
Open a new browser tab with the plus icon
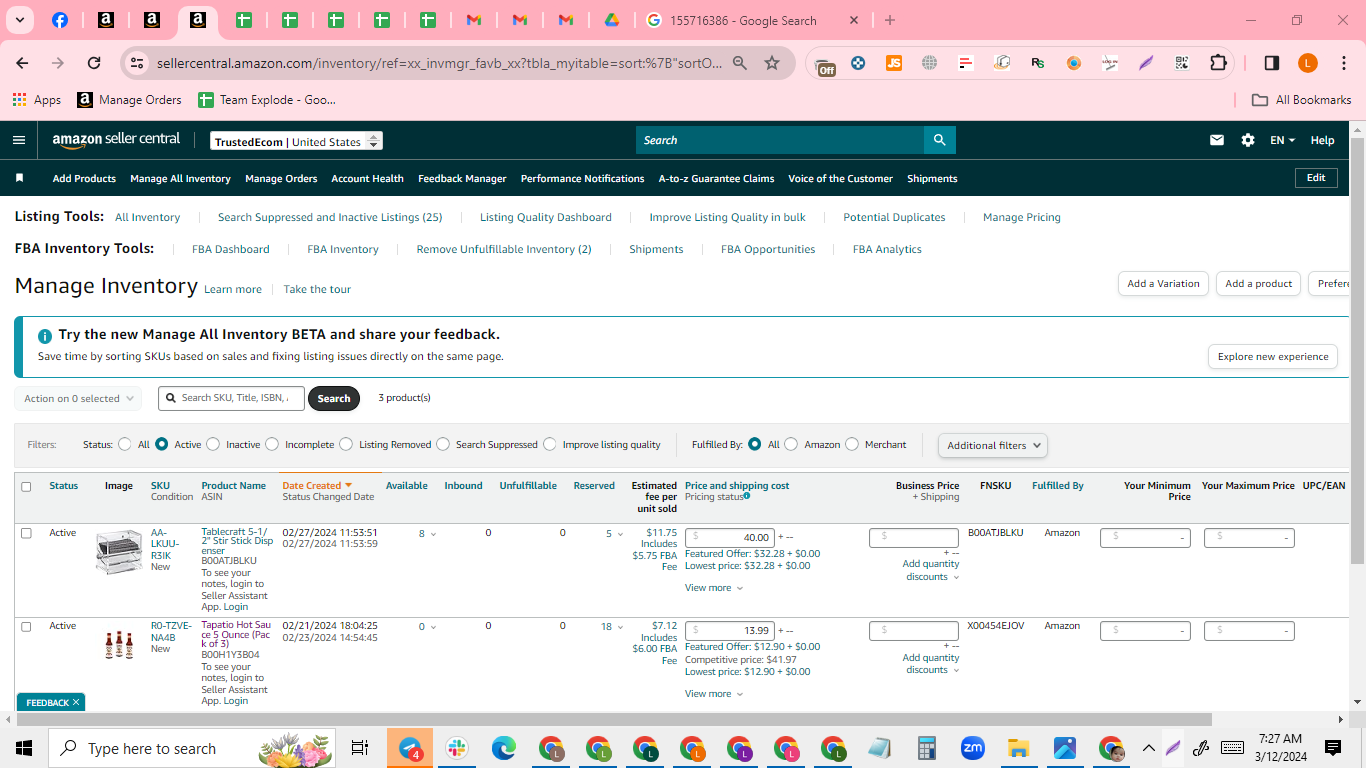coord(890,20)
